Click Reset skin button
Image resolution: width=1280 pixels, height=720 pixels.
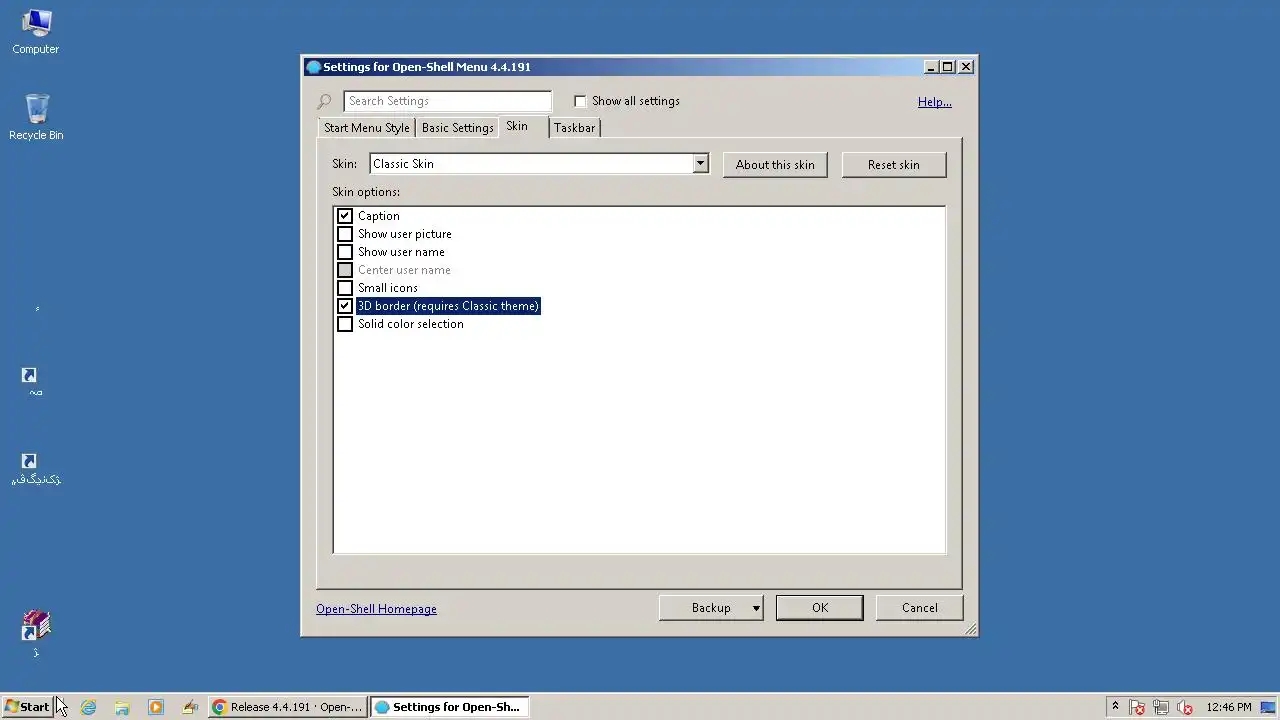(894, 165)
